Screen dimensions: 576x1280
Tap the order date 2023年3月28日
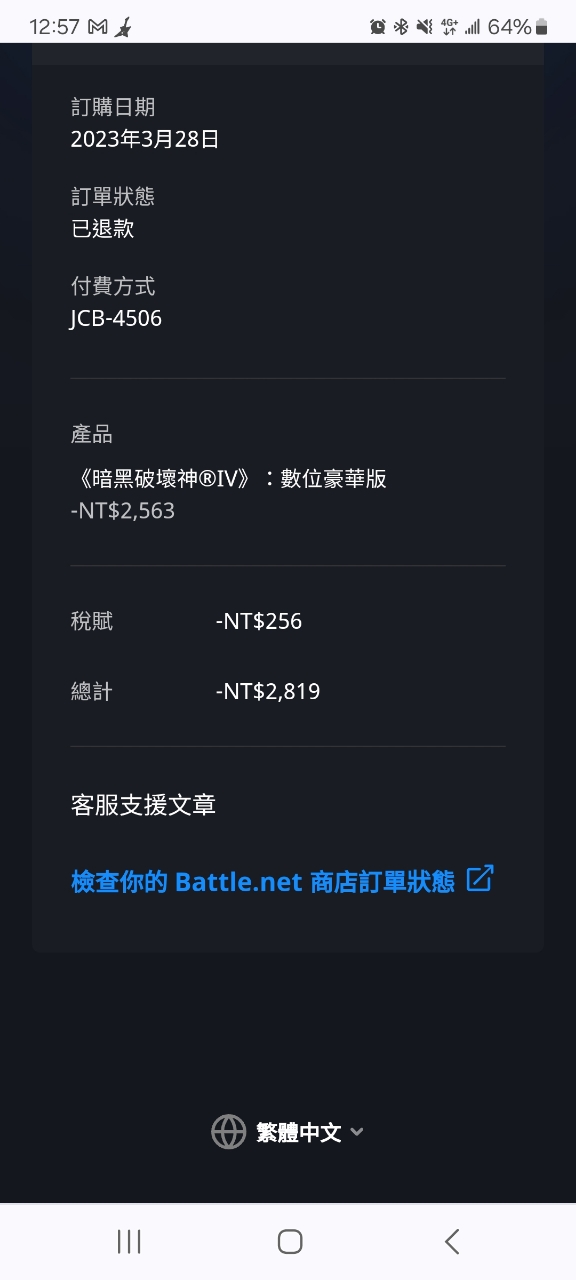tap(145, 139)
